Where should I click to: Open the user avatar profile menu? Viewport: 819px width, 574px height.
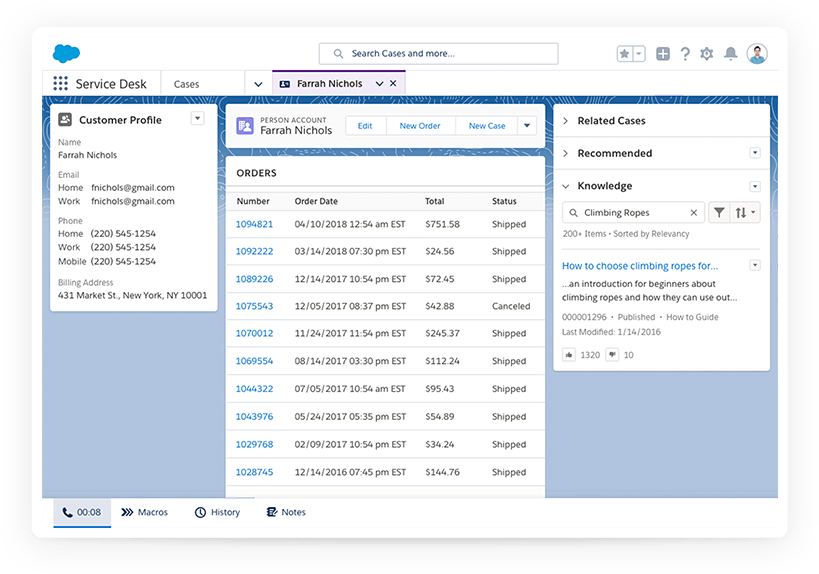click(757, 54)
